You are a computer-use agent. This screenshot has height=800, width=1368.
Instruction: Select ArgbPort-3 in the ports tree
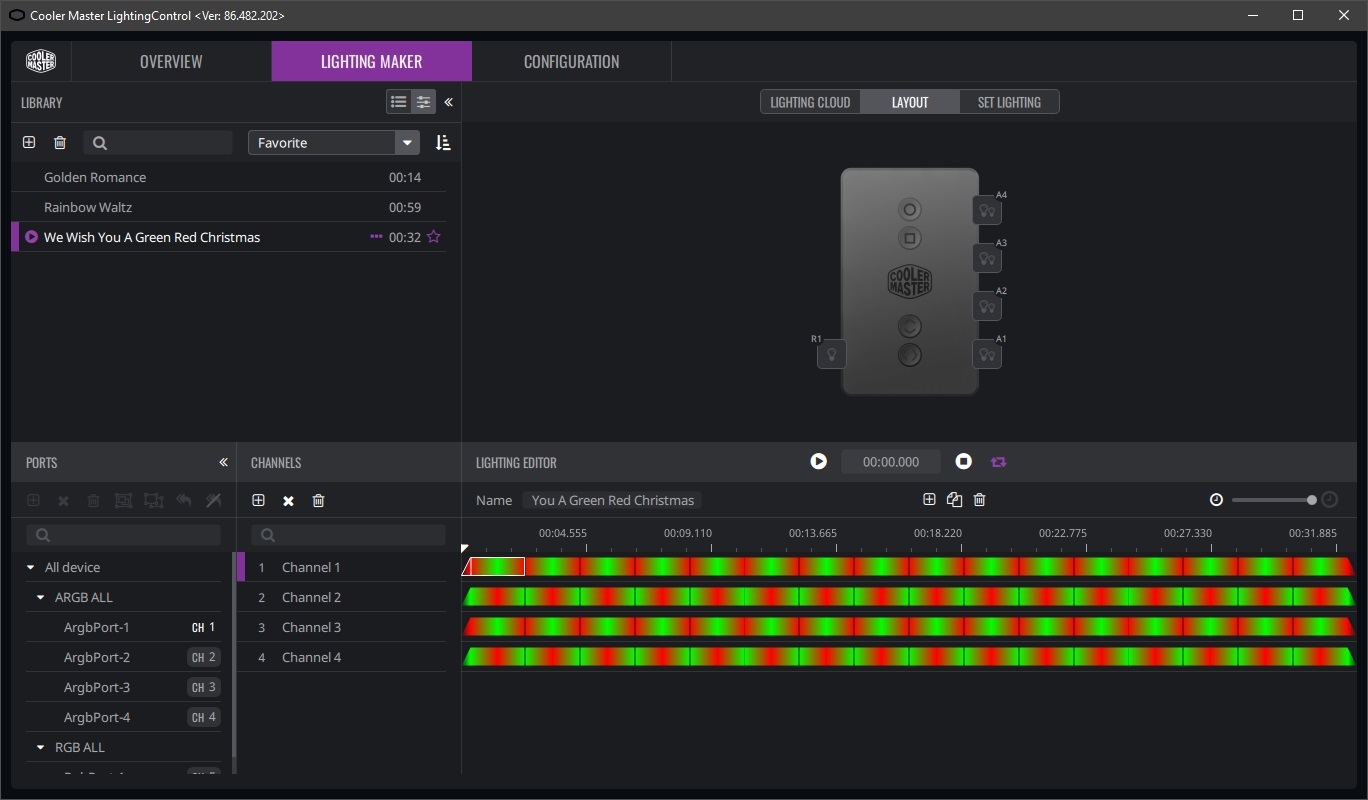click(97, 687)
